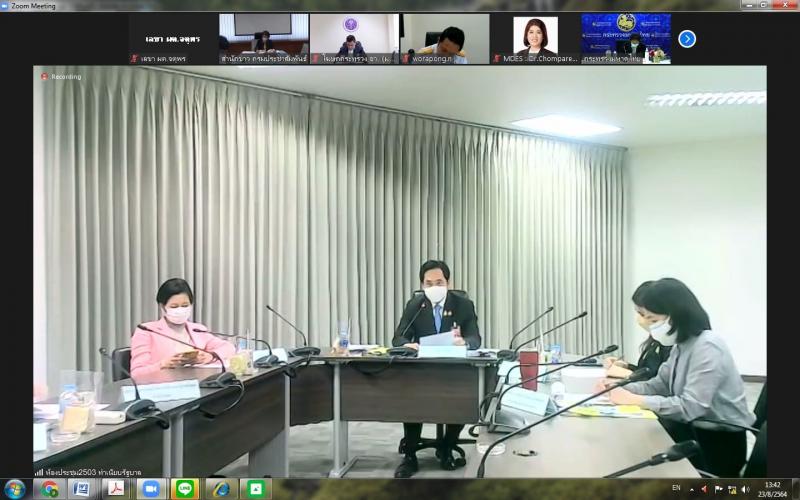Select the thumbnail with the blue ministry backdrop
The width and height of the screenshot is (800, 500).
coord(626,38)
